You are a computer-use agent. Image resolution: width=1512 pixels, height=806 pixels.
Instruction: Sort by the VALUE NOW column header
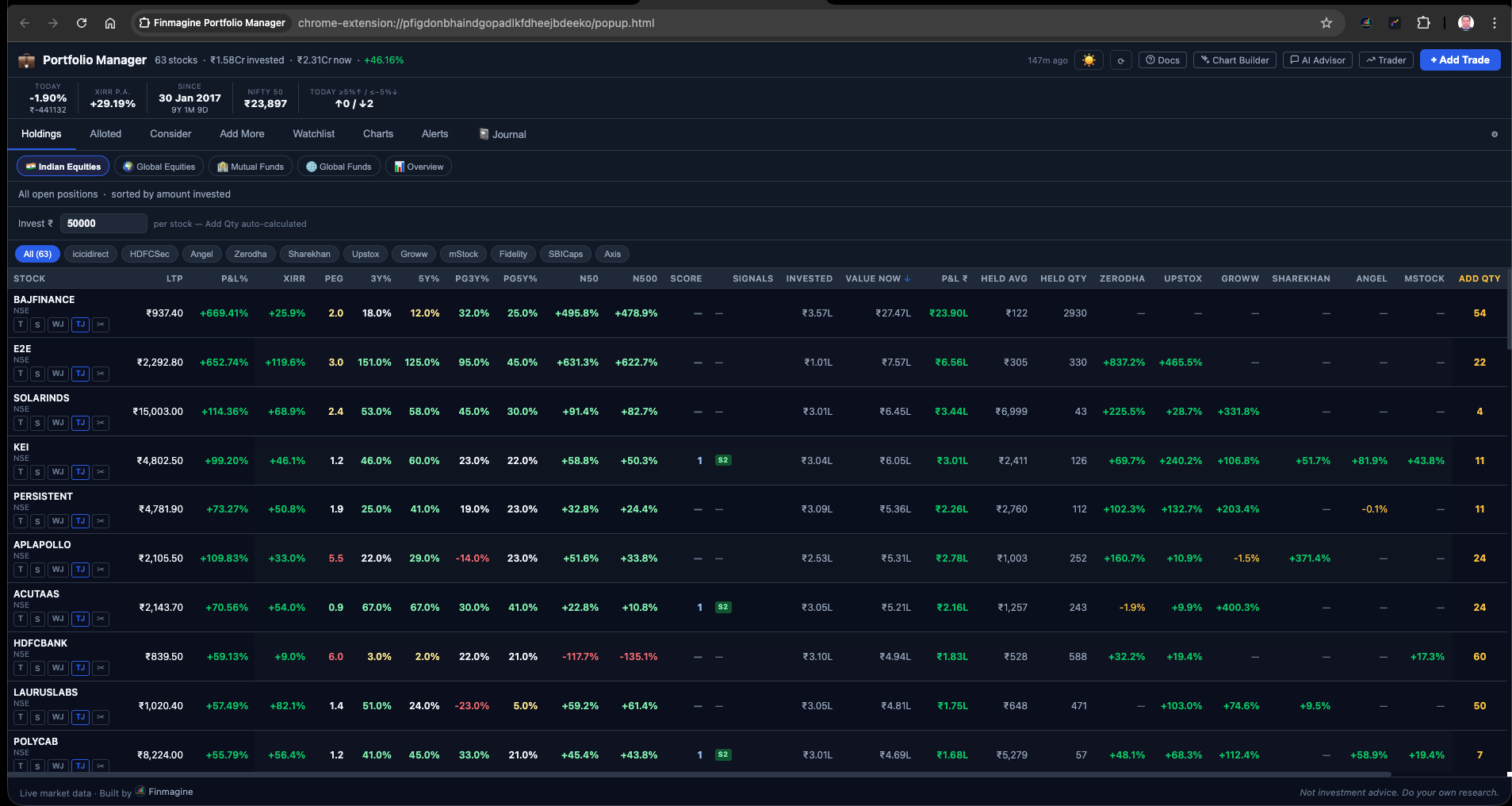click(877, 278)
